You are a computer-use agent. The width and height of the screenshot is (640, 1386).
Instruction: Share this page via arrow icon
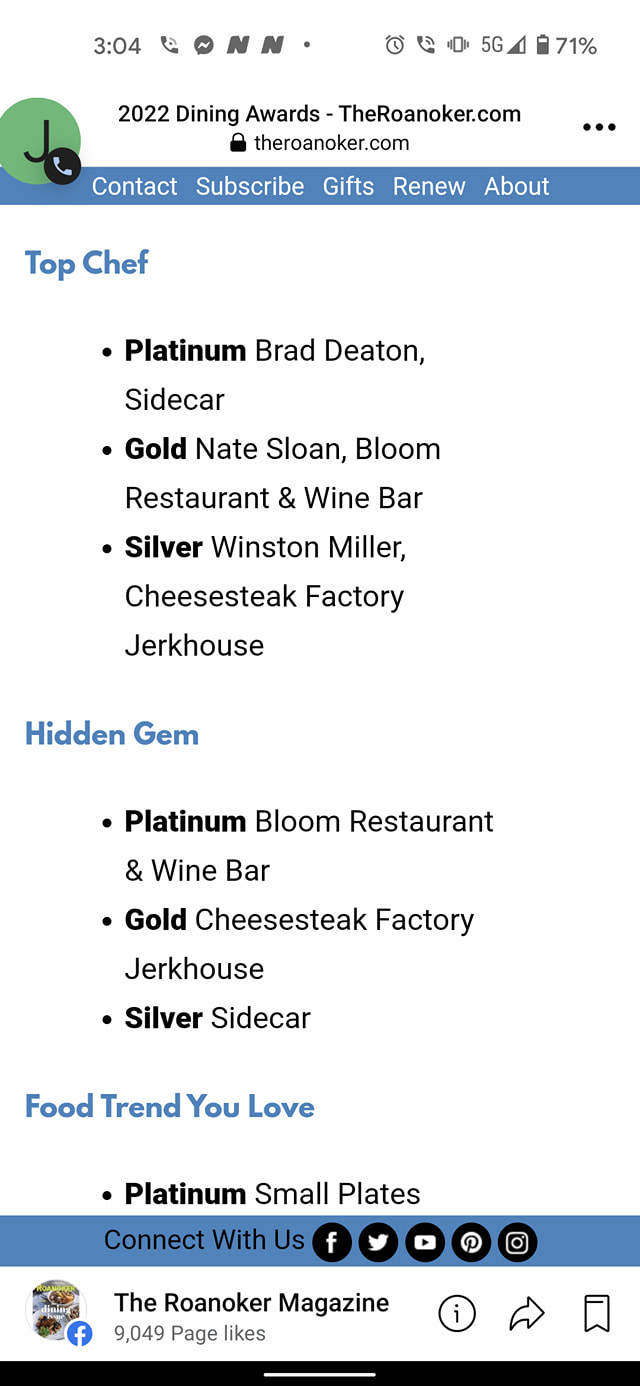point(526,1315)
